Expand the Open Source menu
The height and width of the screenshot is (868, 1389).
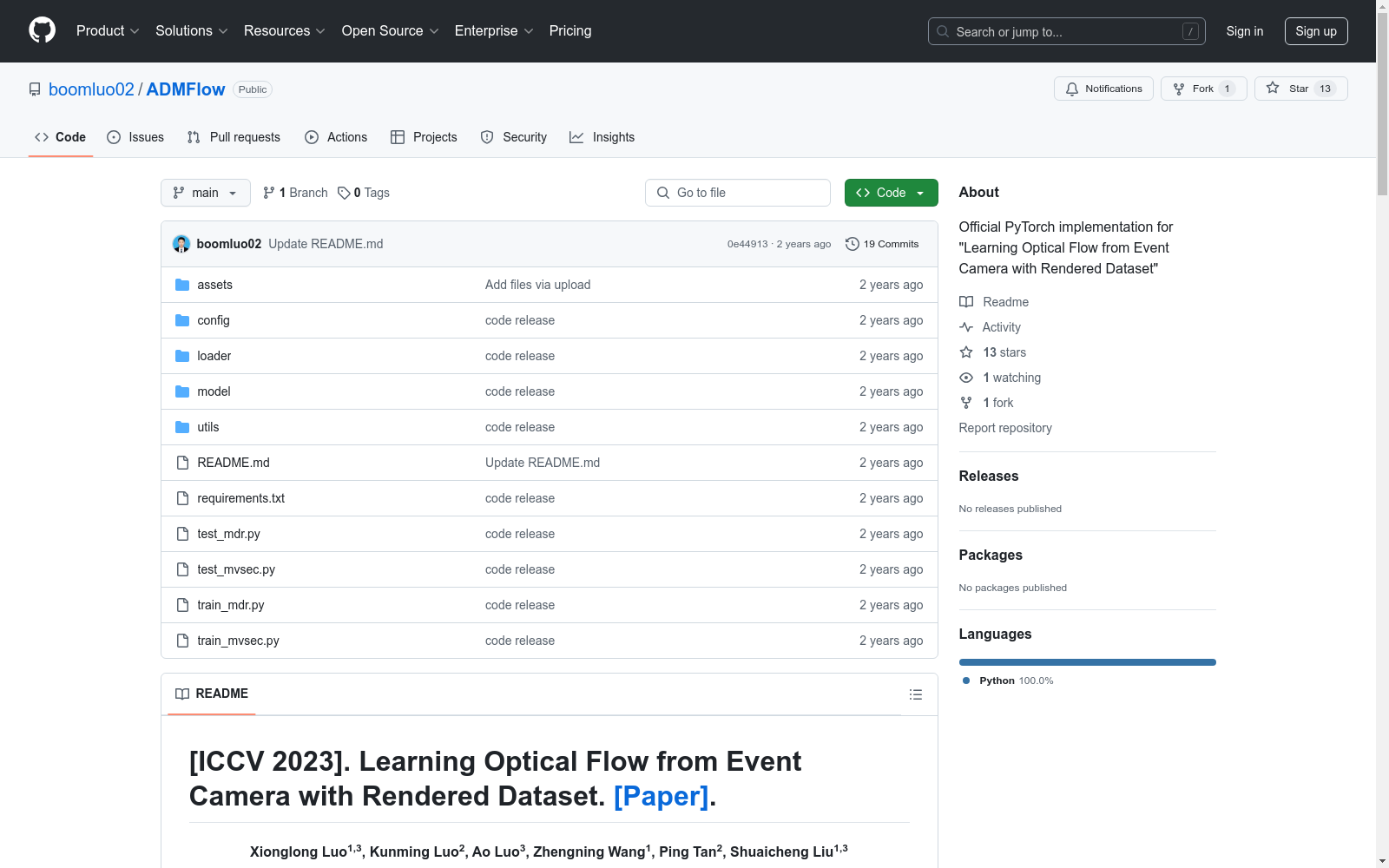coord(391,31)
